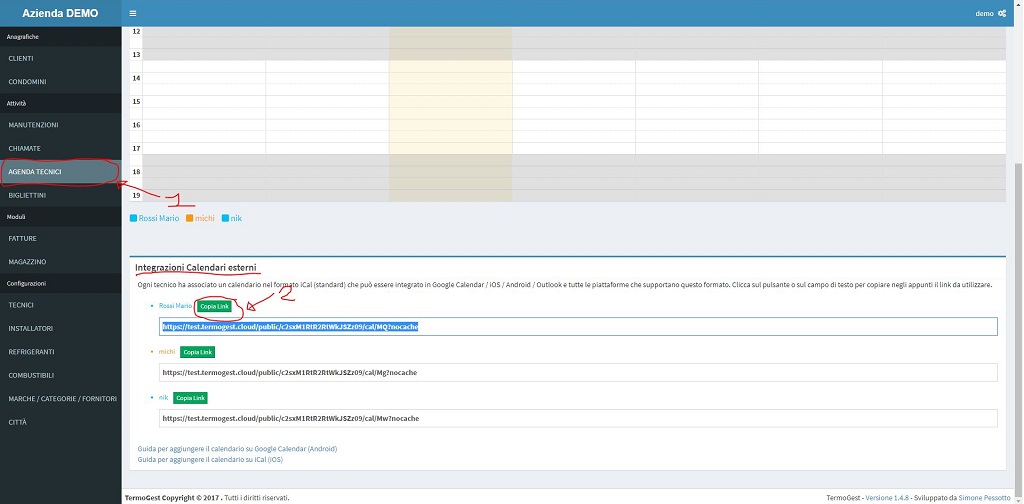The image size is (1024, 504).
Task: Toggle the hamburger sidebar menu icon
Action: pos(133,13)
